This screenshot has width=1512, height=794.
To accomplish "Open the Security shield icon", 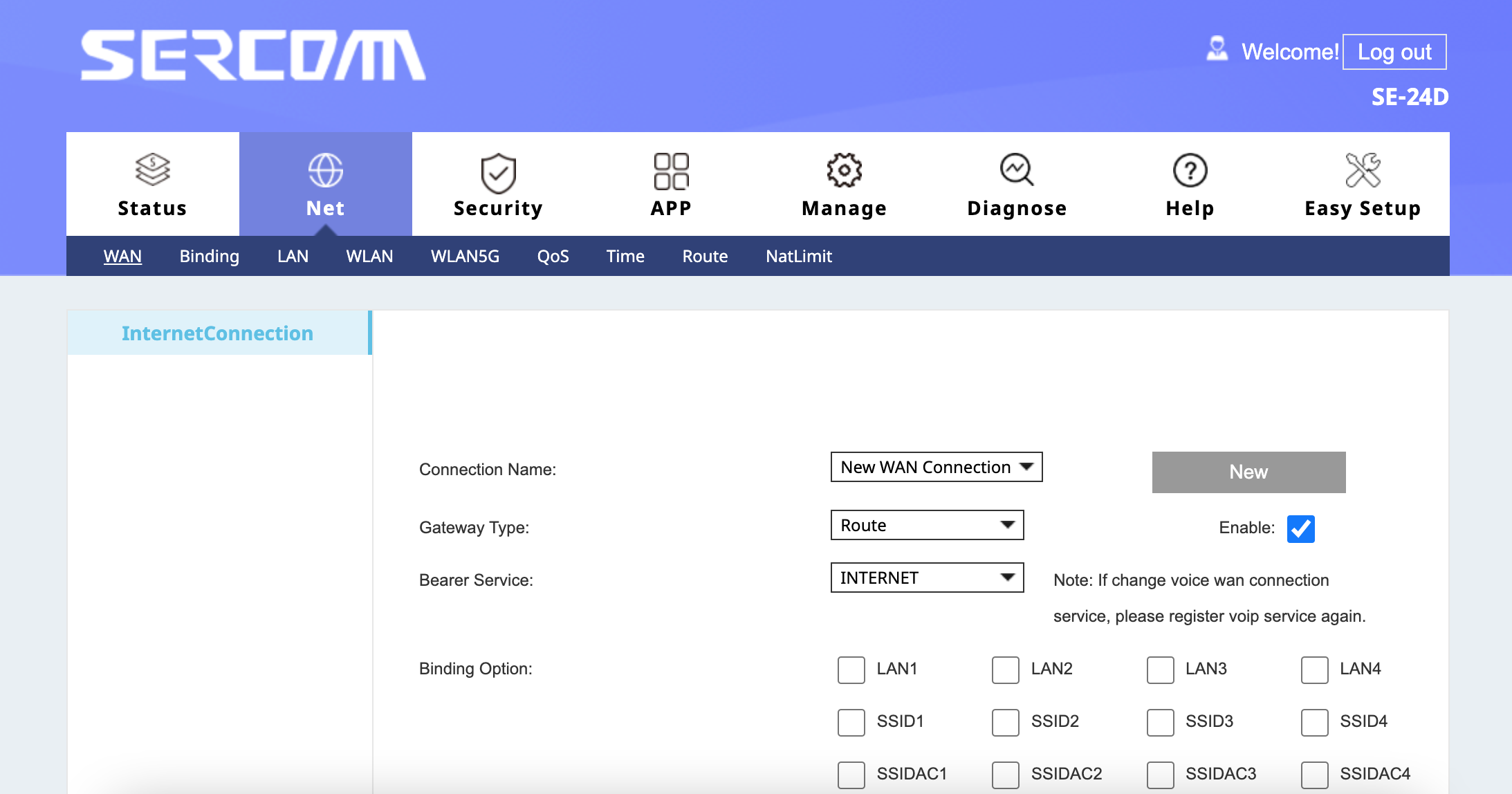I will point(498,173).
